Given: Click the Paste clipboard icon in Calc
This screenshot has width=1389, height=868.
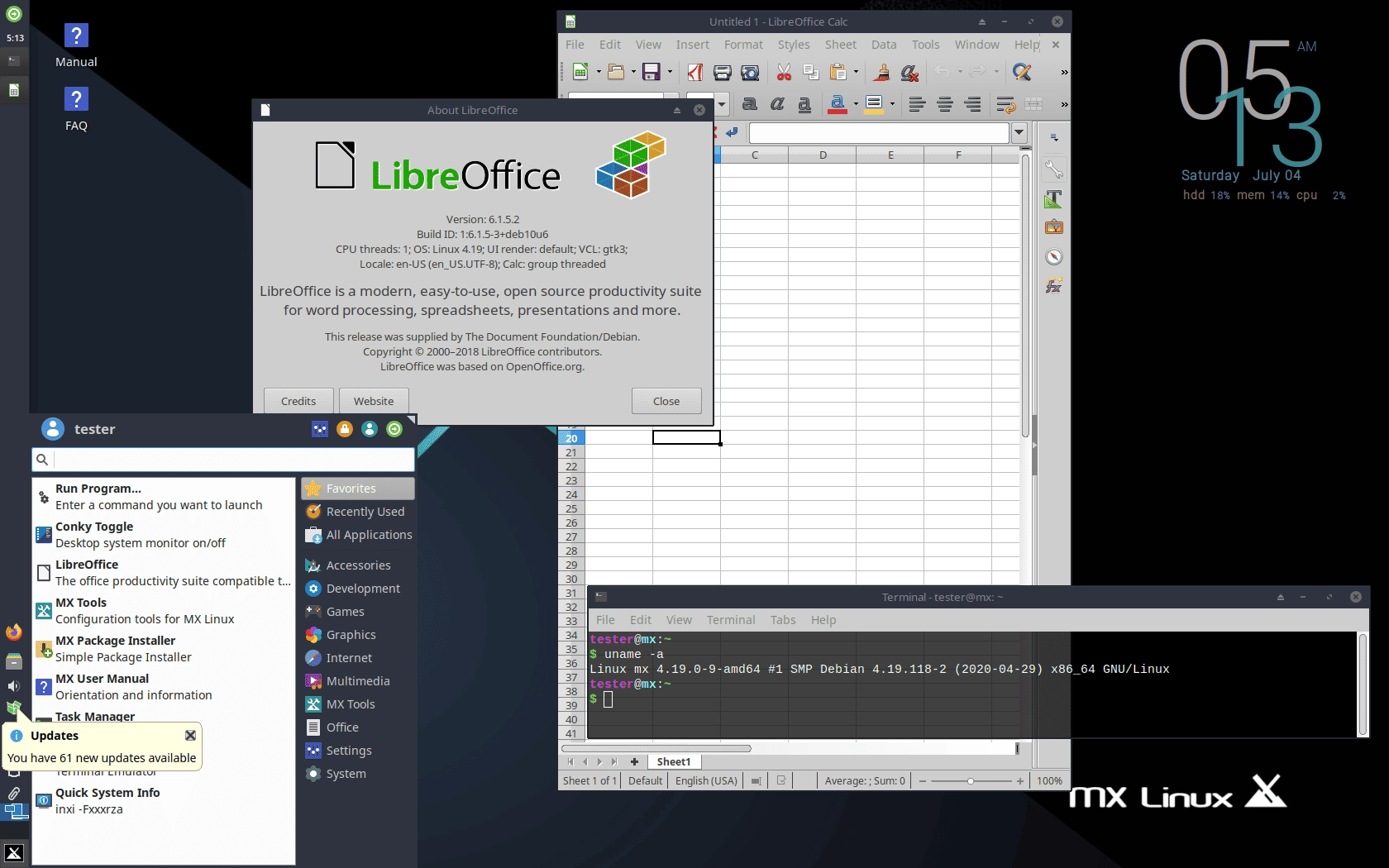Looking at the screenshot, I should pyautogui.click(x=838, y=72).
